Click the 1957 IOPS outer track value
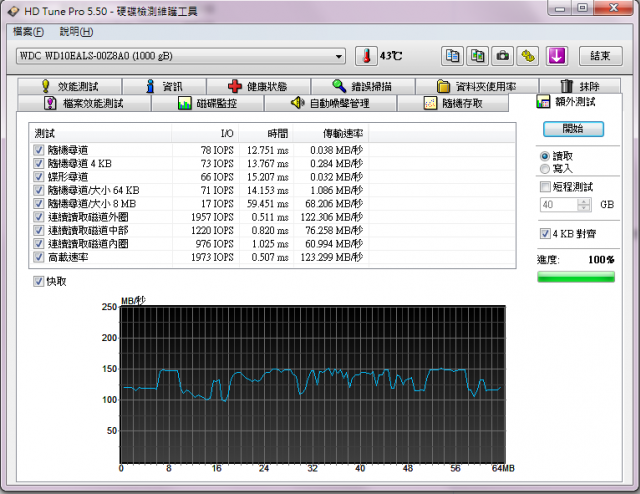The image size is (640, 494). coord(212,217)
